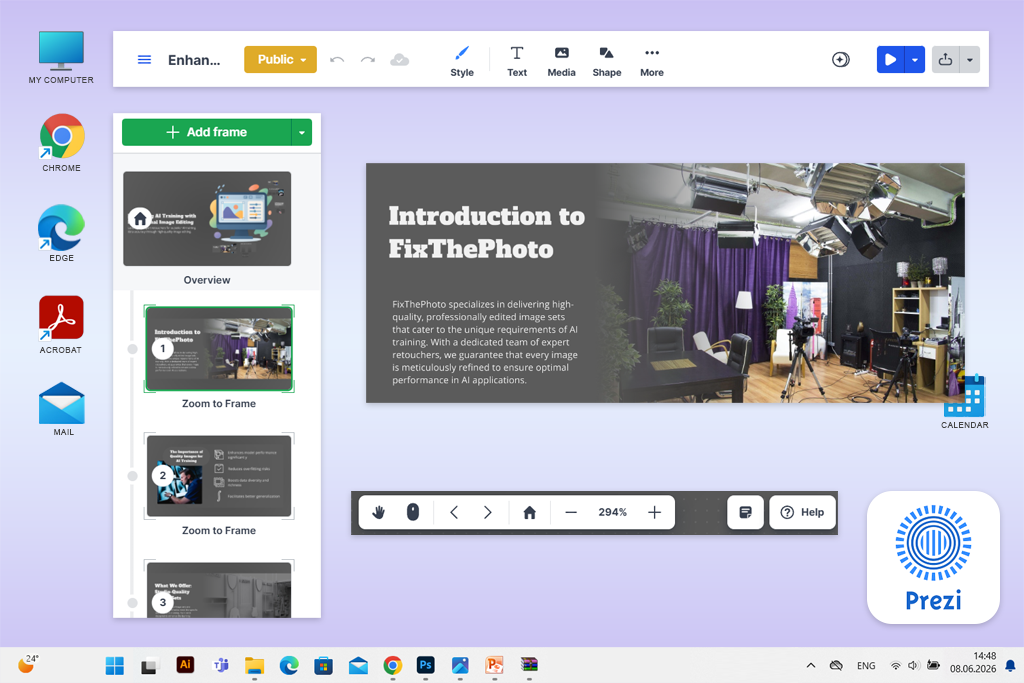
Task: Open the Windows Start menu
Action: pos(115,665)
